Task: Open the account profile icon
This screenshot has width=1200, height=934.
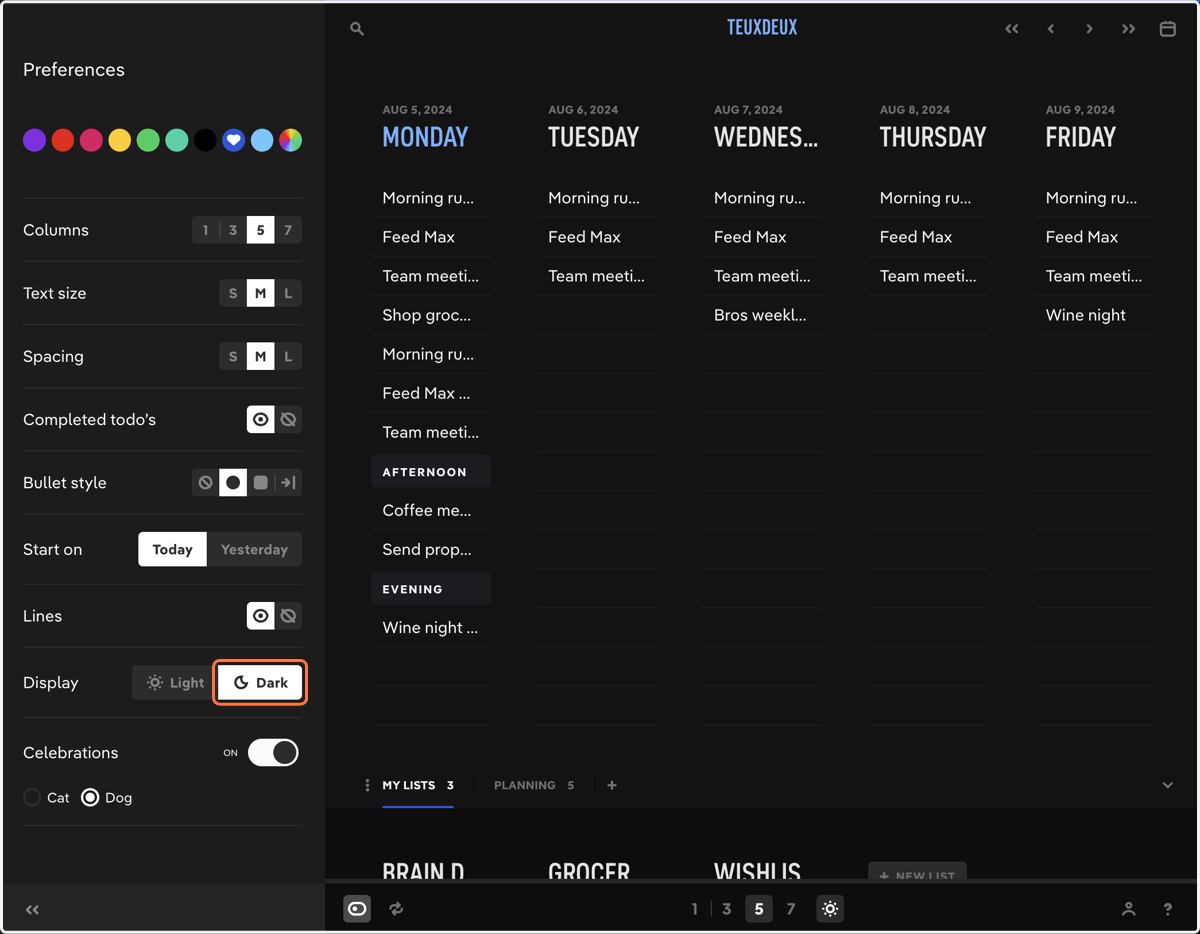Action: (1128, 909)
